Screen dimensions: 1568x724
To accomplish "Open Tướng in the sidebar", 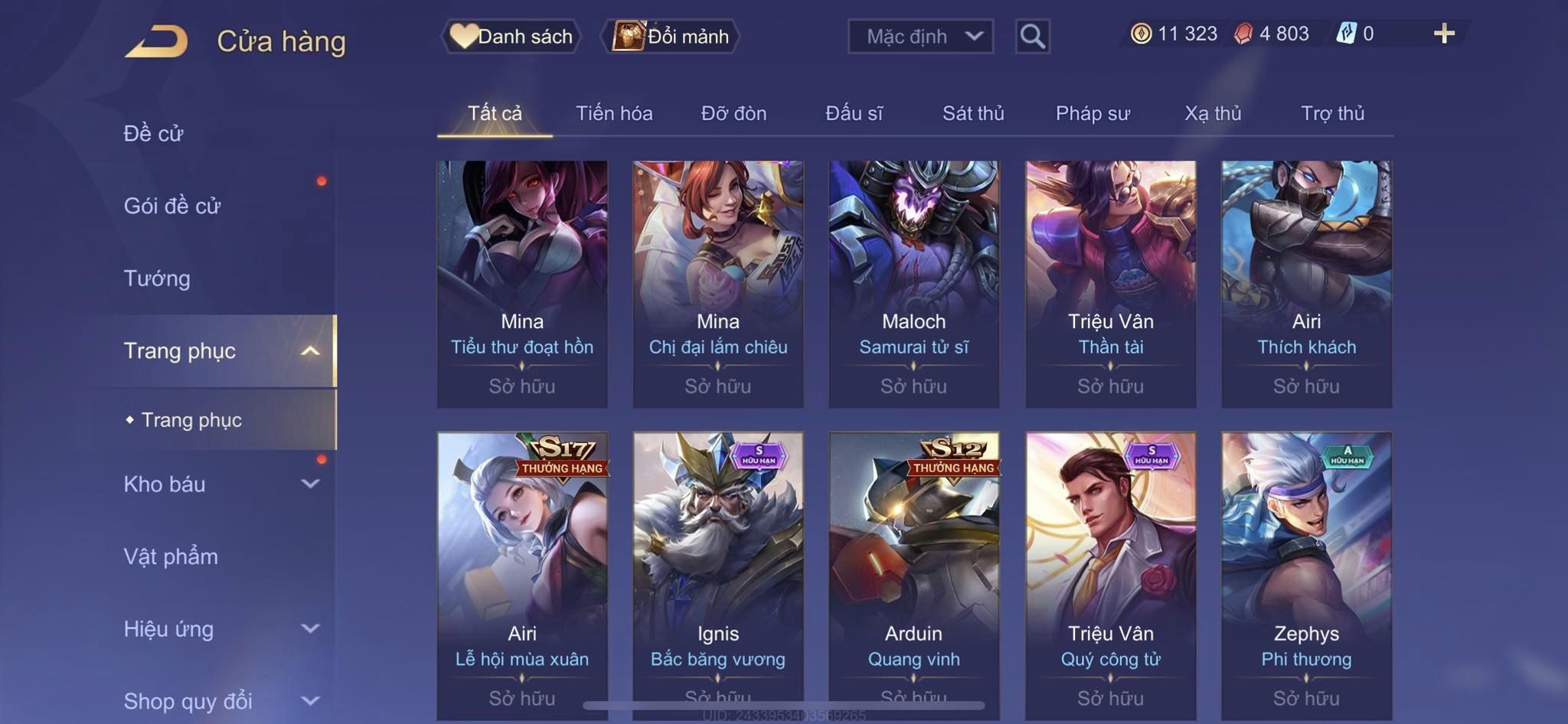I will 157,278.
